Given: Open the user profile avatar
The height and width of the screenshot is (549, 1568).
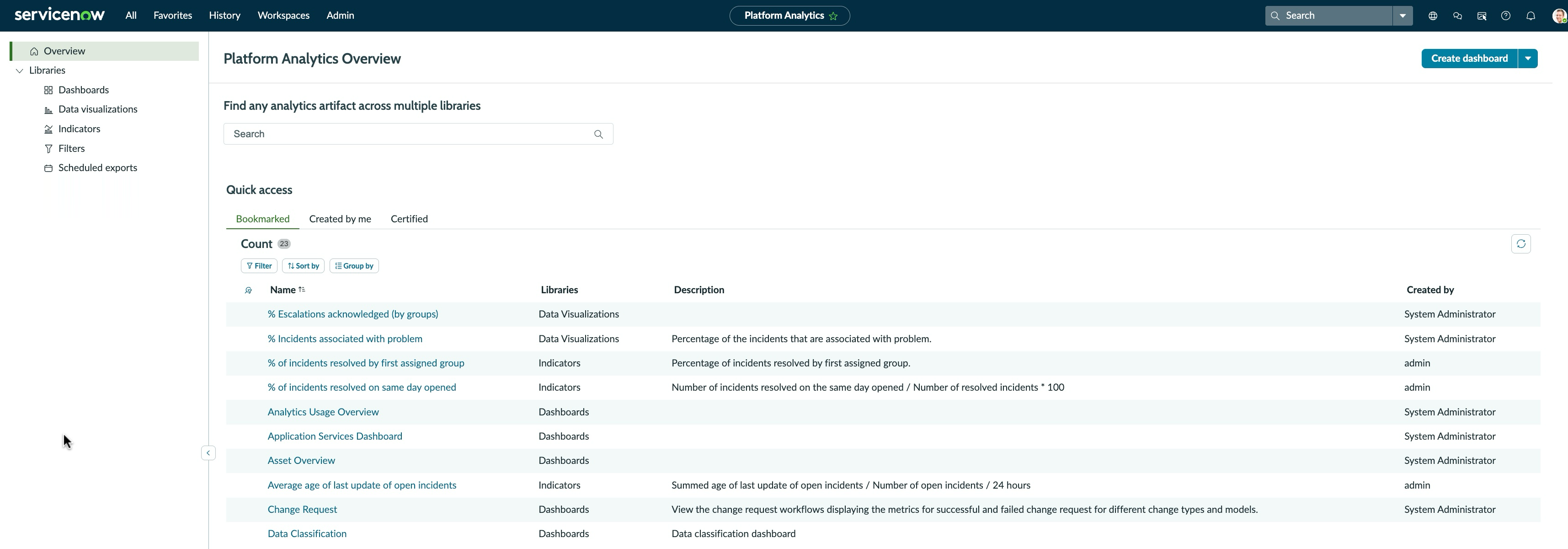Looking at the screenshot, I should point(1559,16).
